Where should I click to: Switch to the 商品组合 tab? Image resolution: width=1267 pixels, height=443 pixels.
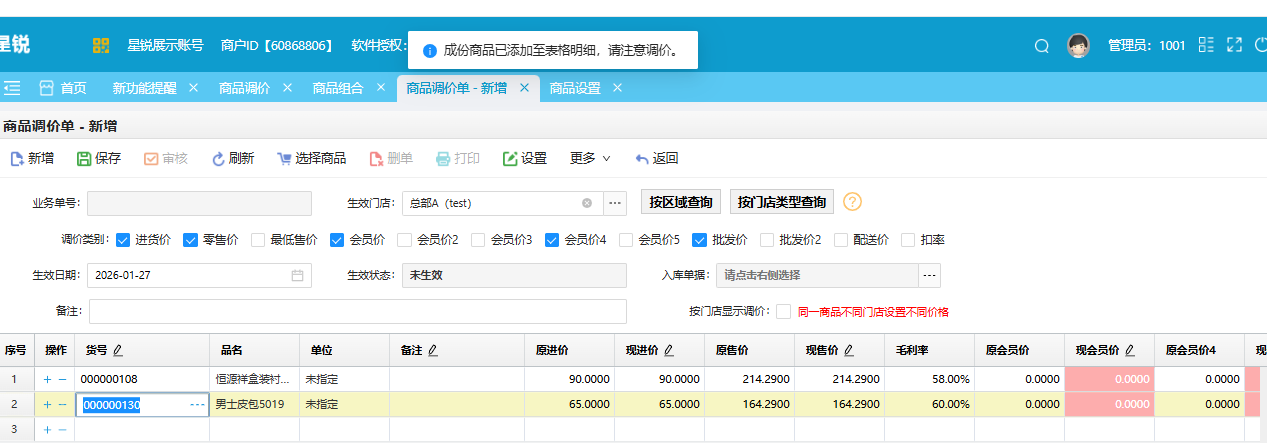(337, 88)
